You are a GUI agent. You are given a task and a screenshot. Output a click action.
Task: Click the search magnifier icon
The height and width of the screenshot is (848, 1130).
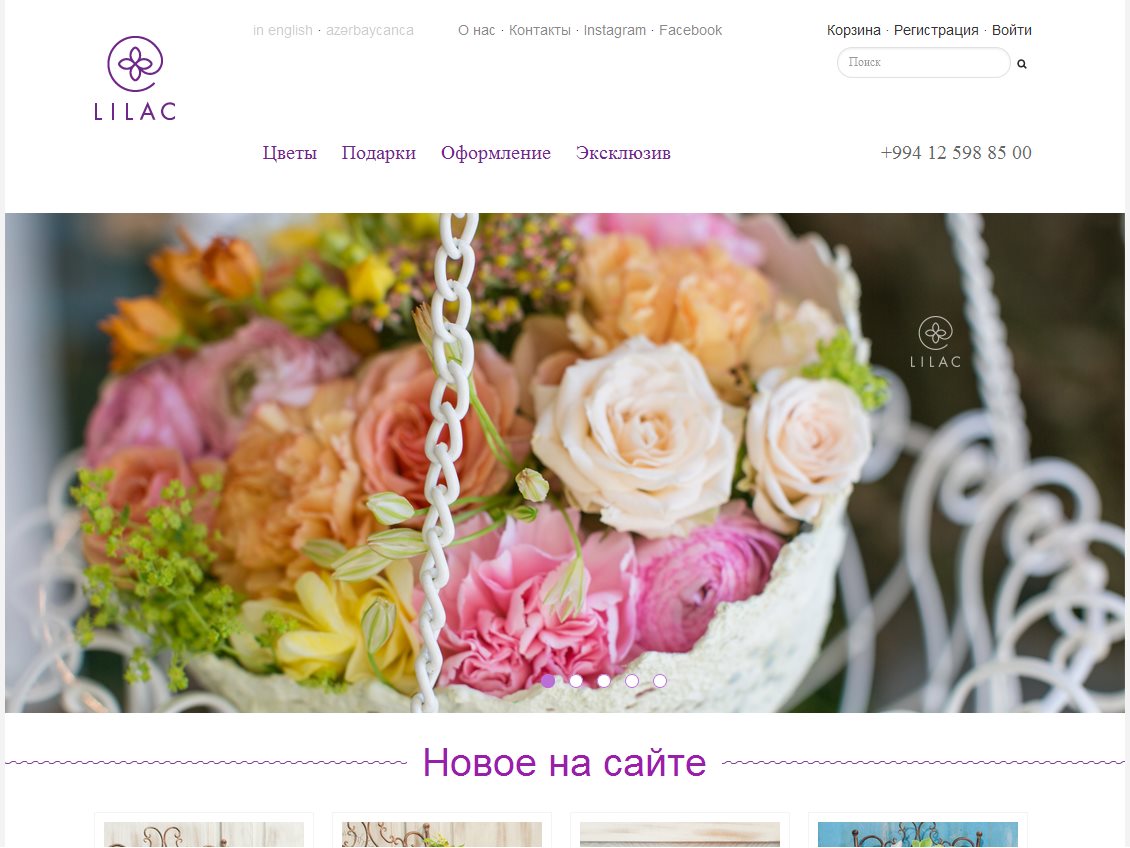pos(1021,63)
